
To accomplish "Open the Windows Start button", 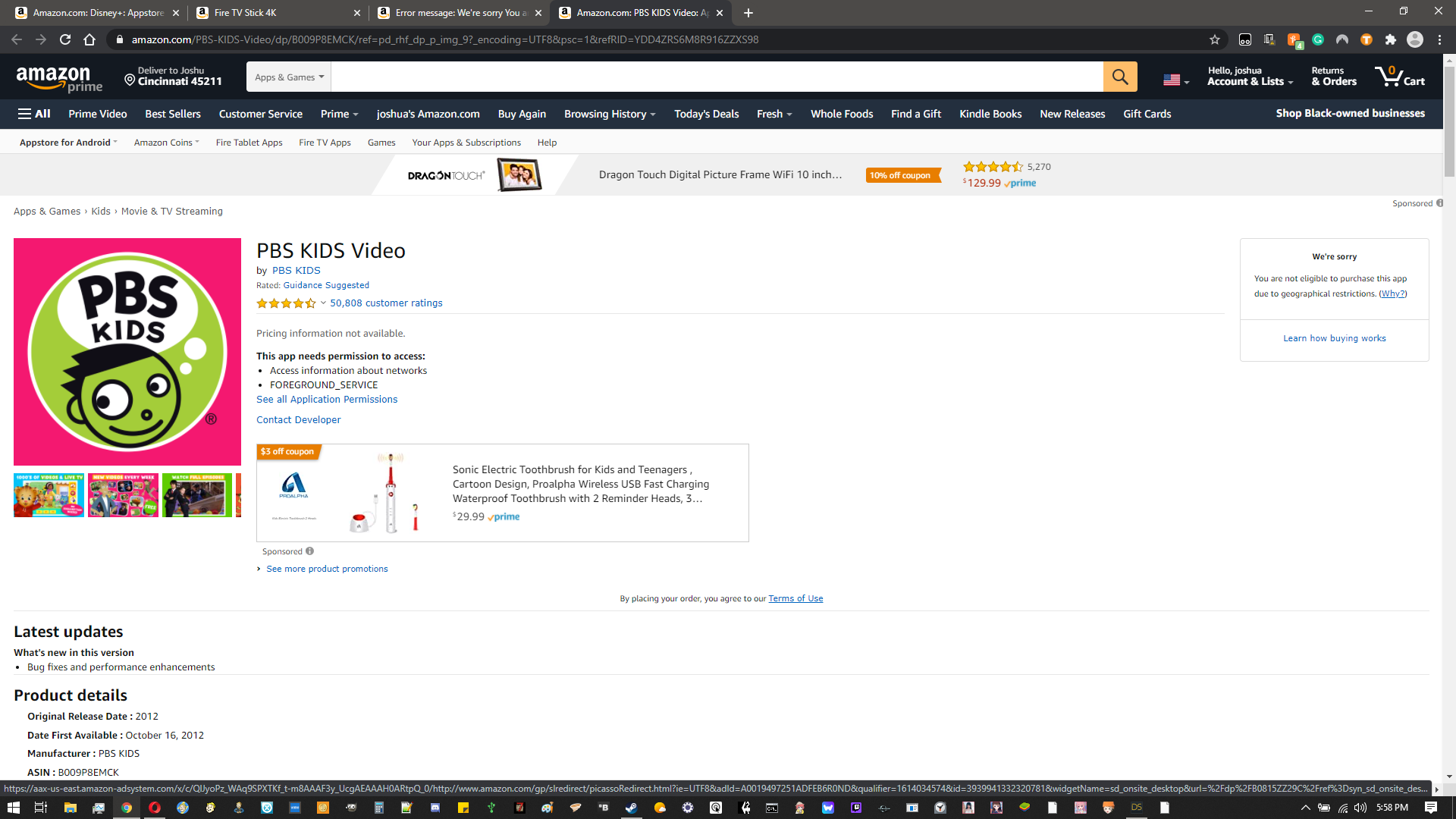I will pyautogui.click(x=14, y=808).
